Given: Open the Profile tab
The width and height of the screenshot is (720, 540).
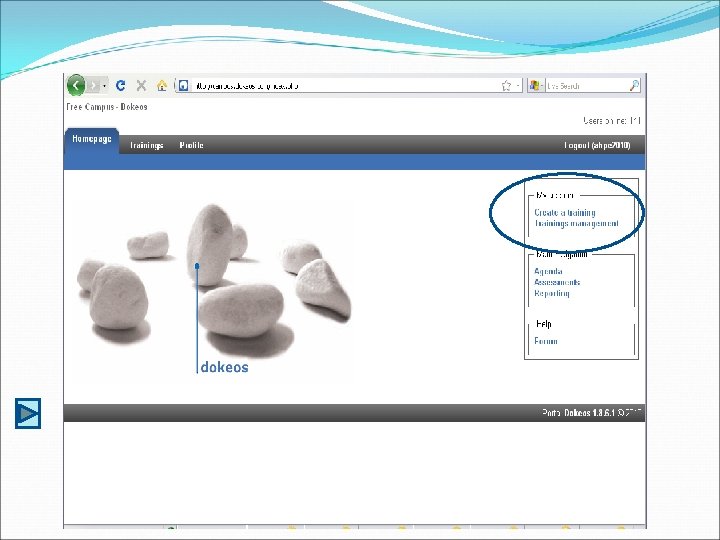Looking at the screenshot, I should (191, 145).
